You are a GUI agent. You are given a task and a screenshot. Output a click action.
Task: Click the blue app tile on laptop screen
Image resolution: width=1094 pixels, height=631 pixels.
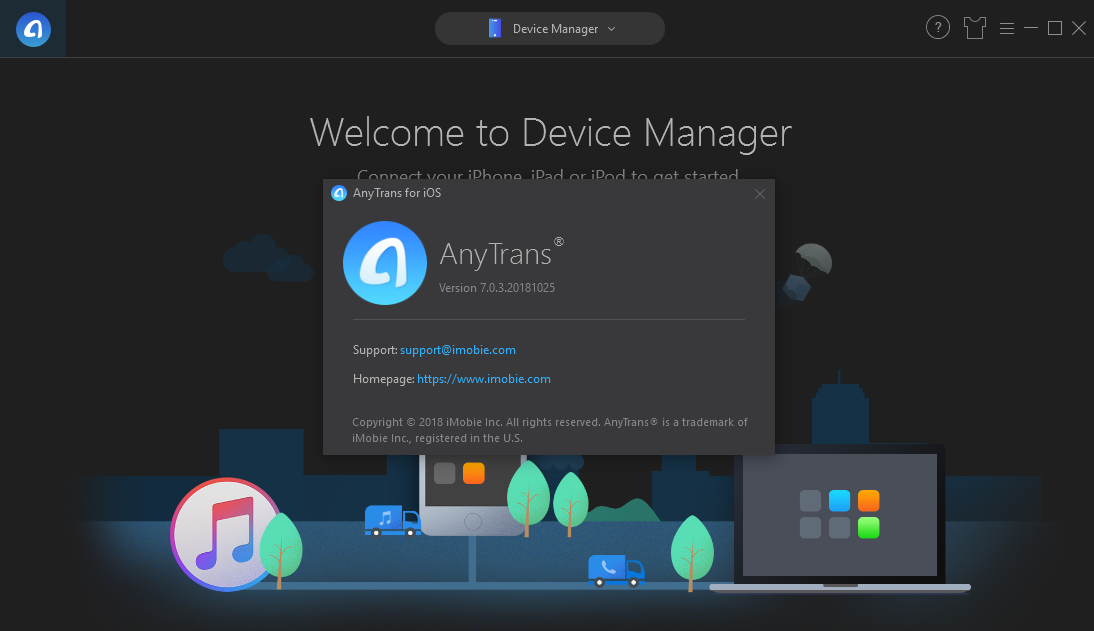839,500
